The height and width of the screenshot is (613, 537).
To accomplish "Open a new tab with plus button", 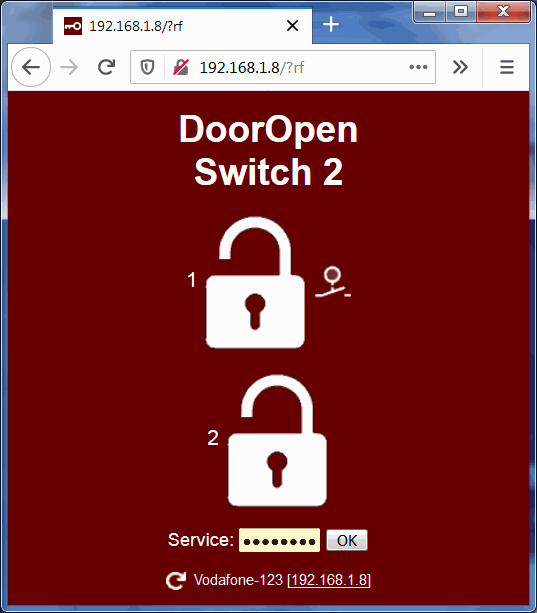I will [331, 24].
